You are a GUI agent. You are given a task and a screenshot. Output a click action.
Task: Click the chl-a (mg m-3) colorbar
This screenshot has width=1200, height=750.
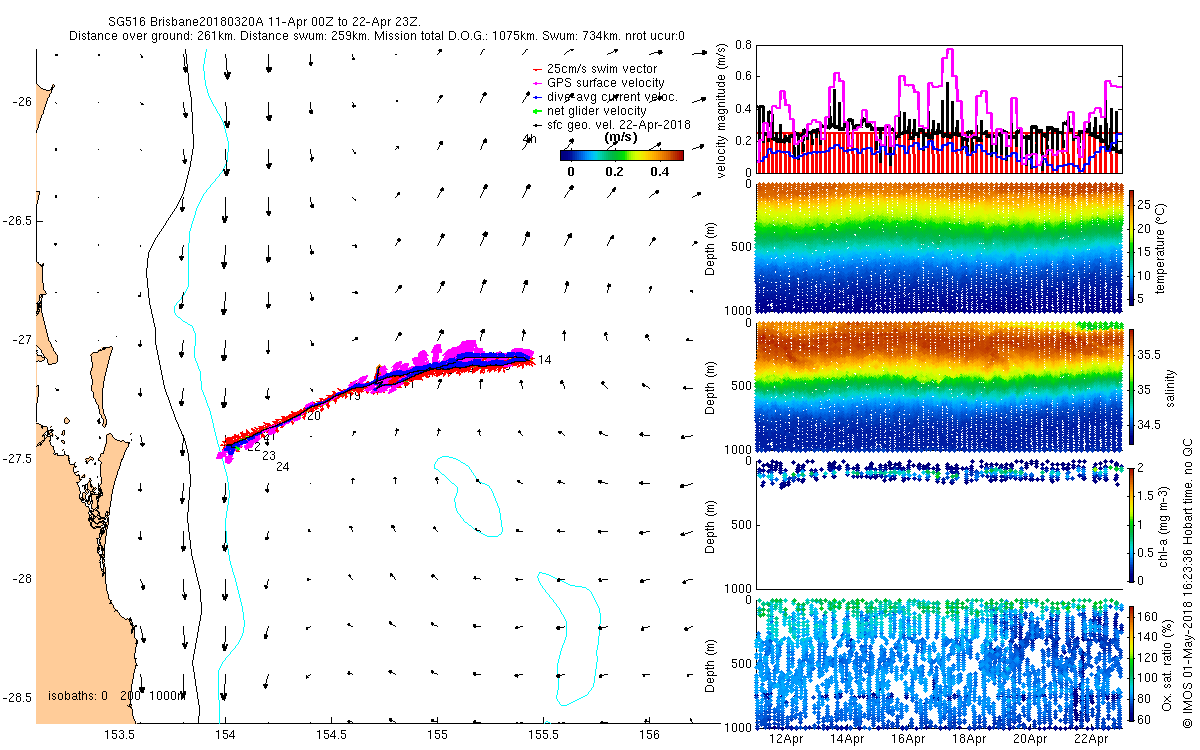coord(1131,524)
